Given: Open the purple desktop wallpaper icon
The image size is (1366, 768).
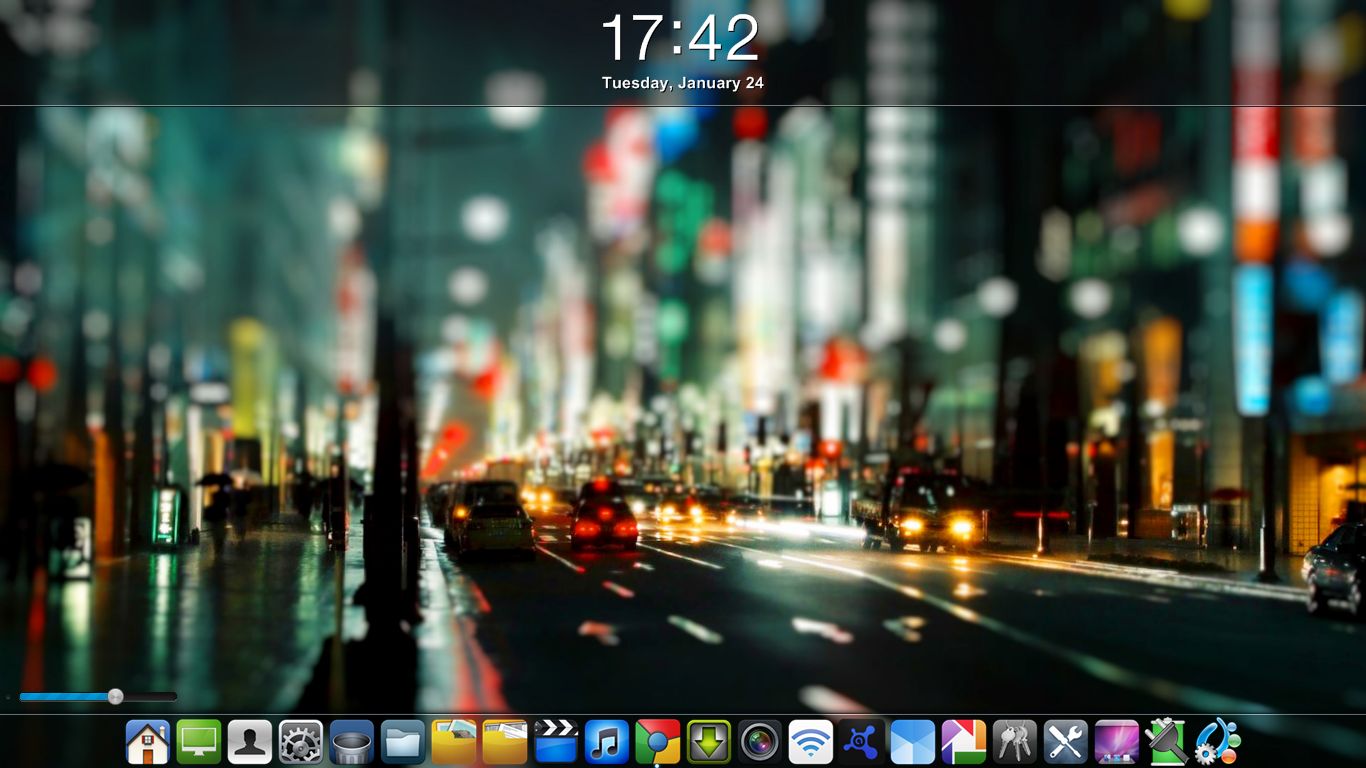Looking at the screenshot, I should coord(1117,742).
